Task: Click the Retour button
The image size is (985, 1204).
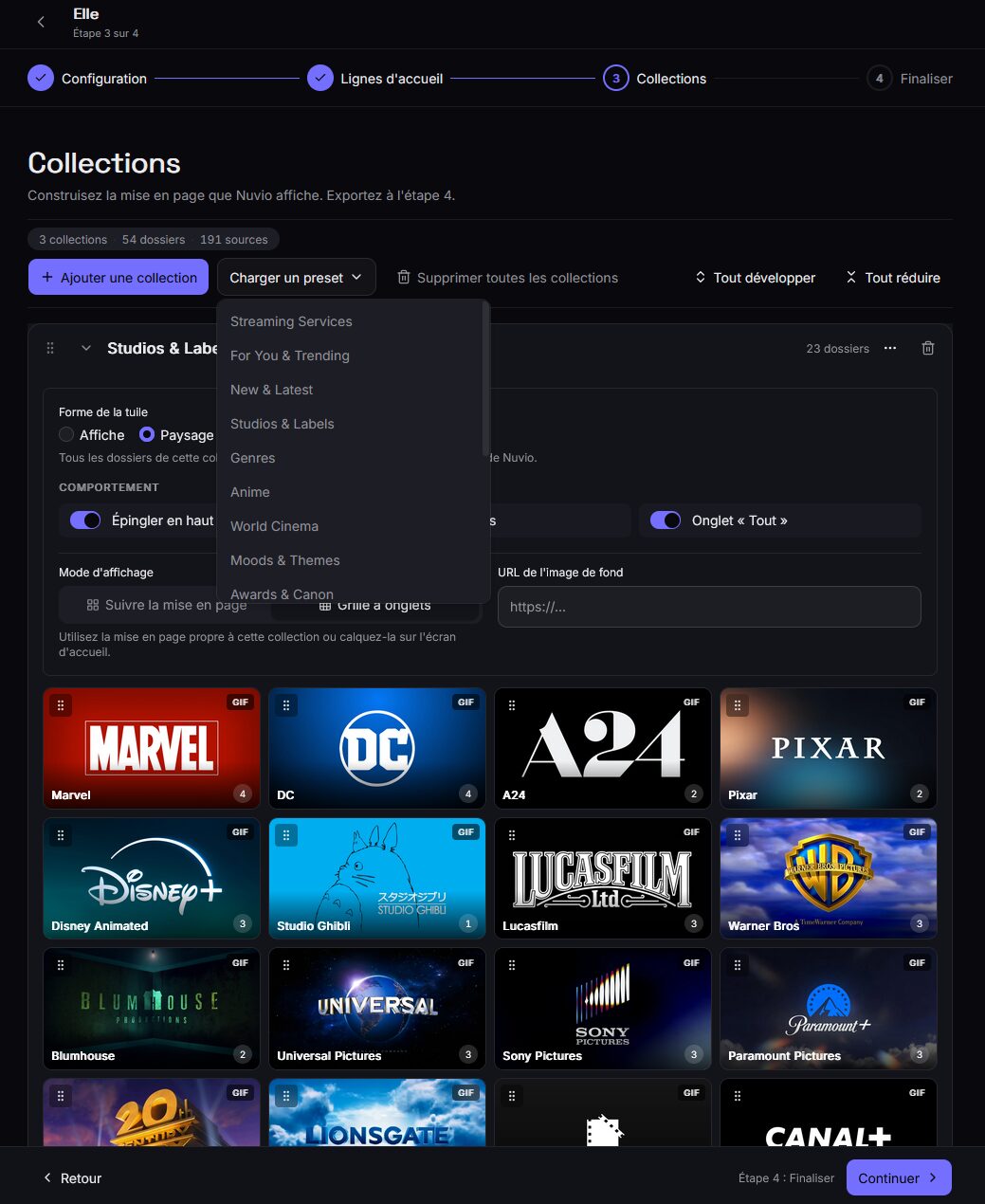Action: pyautogui.click(x=72, y=1177)
